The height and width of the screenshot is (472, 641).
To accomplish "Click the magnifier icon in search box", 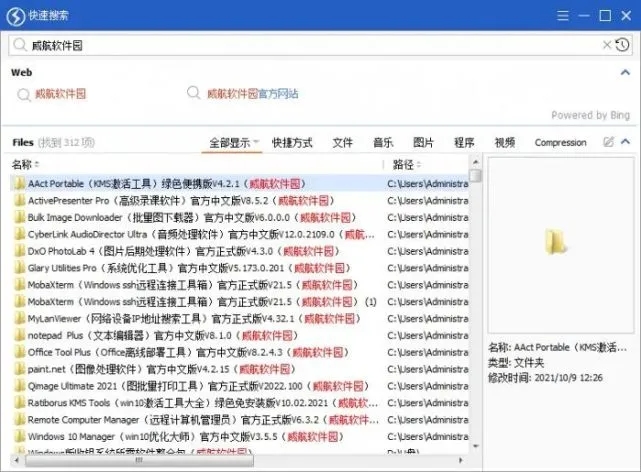I will pyautogui.click(x=21, y=45).
